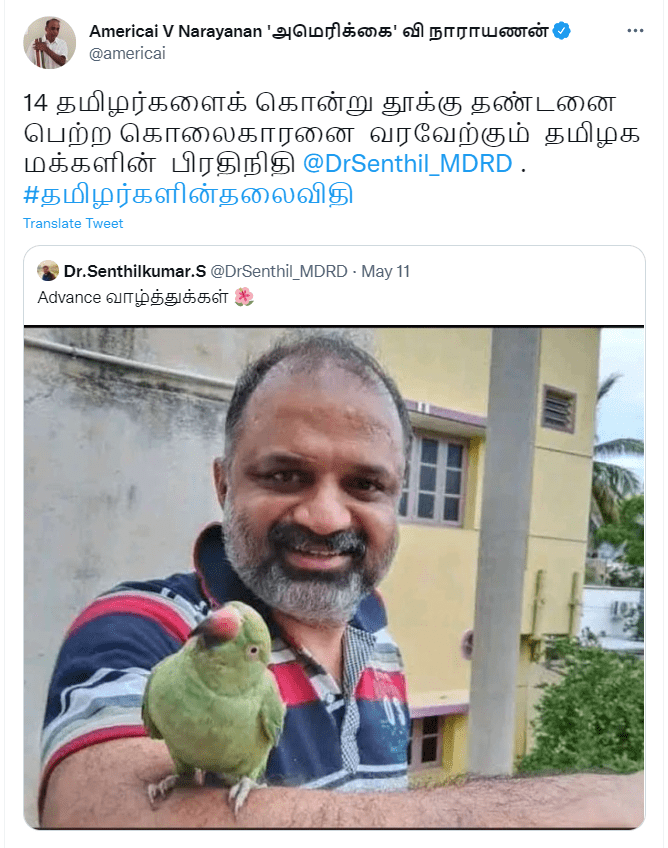Viewport: 668px width, 848px height.
Task: Open the three-dot More options menu
Action: click(x=635, y=31)
